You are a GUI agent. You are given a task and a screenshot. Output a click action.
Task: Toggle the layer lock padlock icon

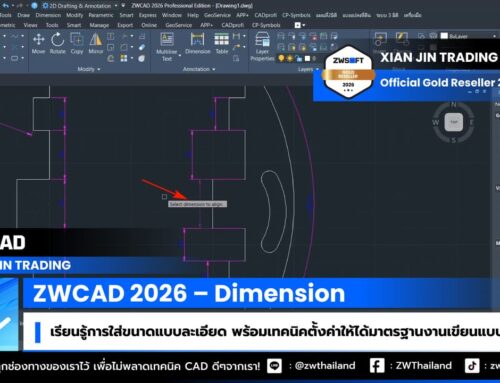[x=299, y=59]
